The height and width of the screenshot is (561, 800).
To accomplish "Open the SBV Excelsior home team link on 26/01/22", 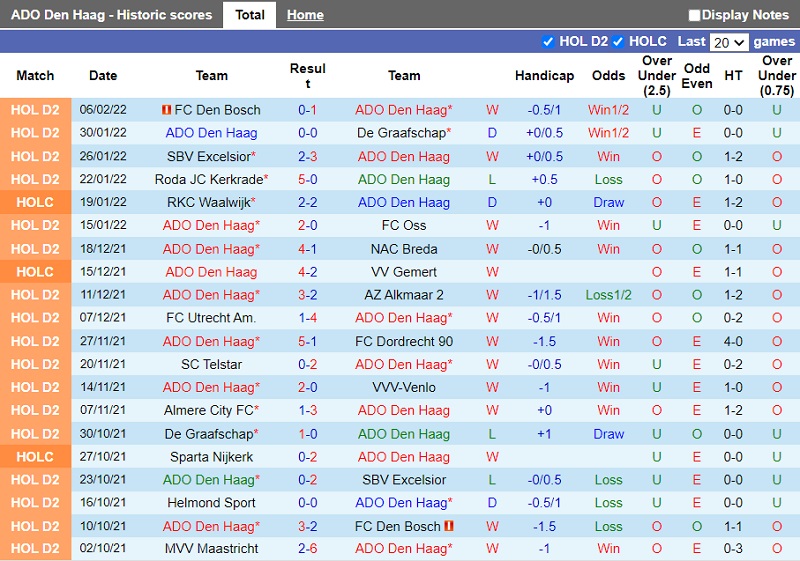I will coord(211,157).
